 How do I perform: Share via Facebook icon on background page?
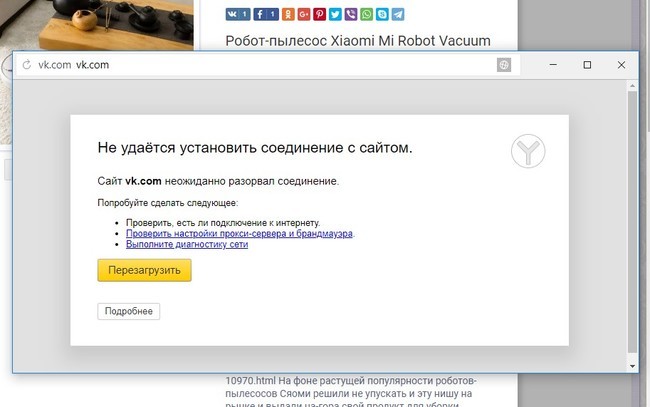[x=266, y=15]
